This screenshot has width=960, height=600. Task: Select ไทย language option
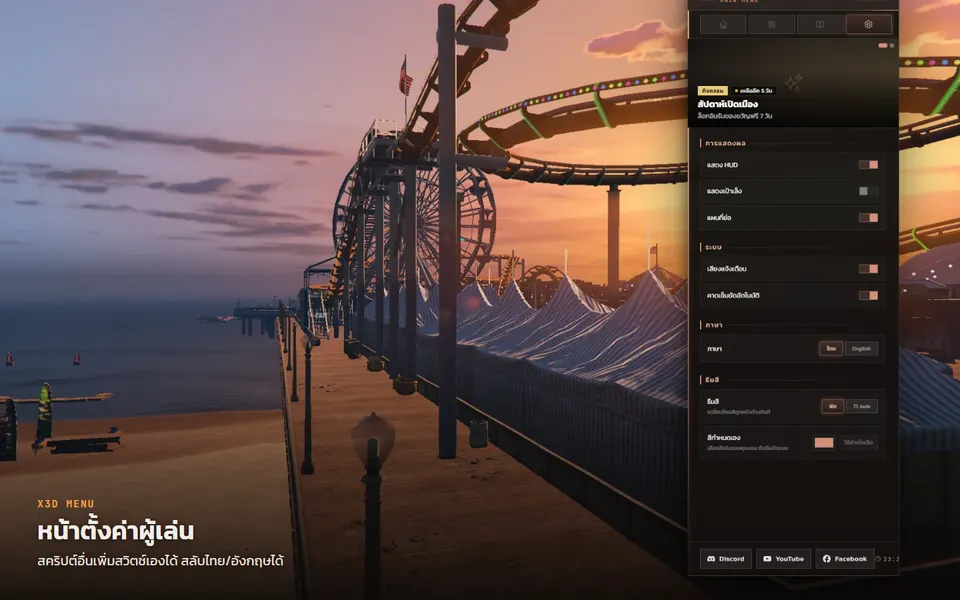click(831, 348)
